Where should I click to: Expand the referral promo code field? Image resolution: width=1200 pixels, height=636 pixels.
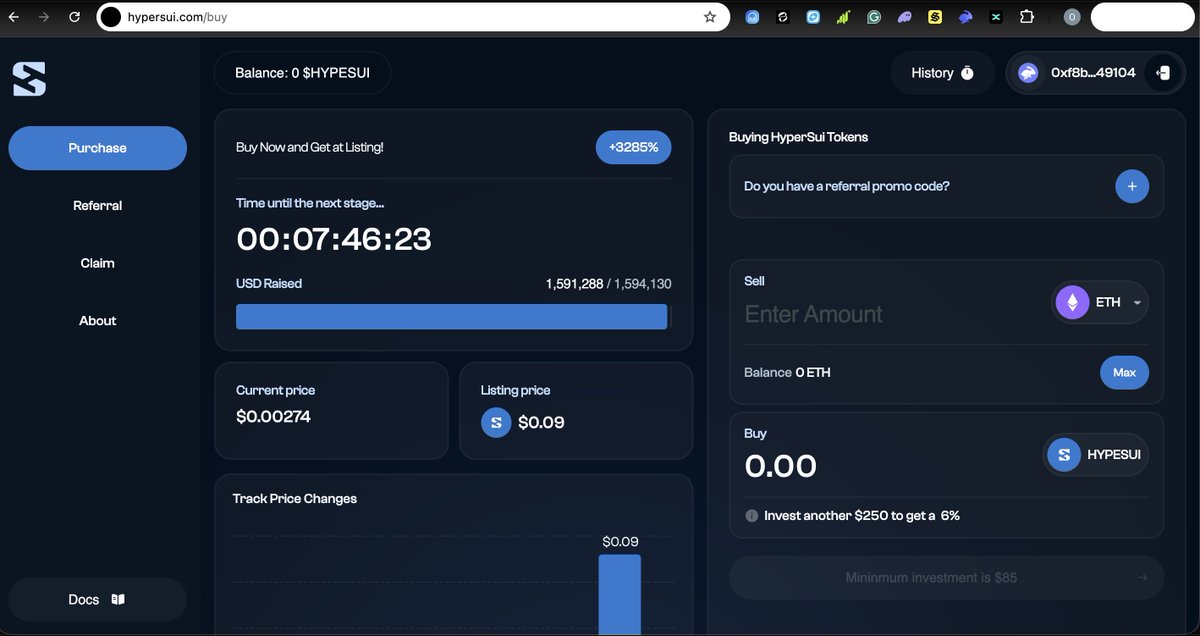(x=1132, y=186)
